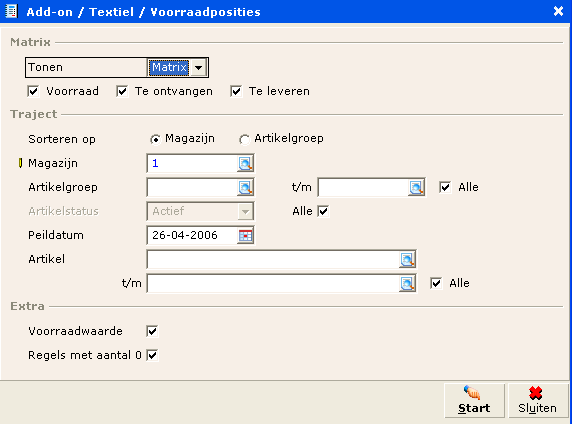The image size is (572, 424).
Task: Expand the Artikelstatus Actief dropdown
Action: (246, 212)
